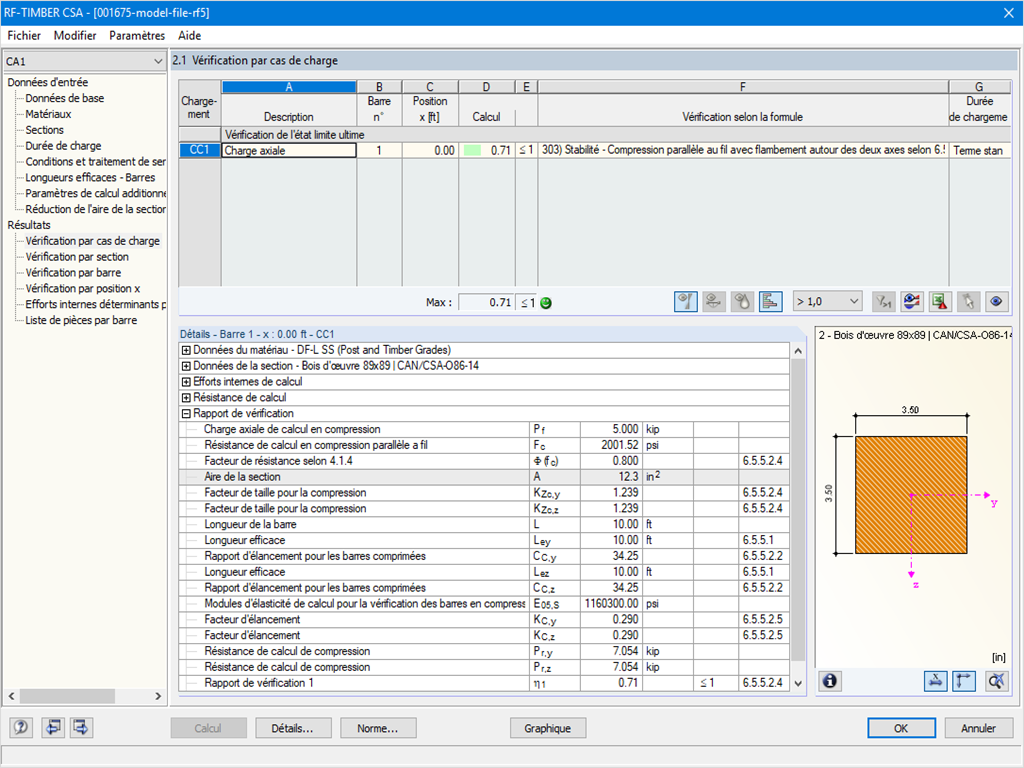Screen dimensions: 1024x768
Task: Toggle the first filter icon above the results table
Action: 686,301
